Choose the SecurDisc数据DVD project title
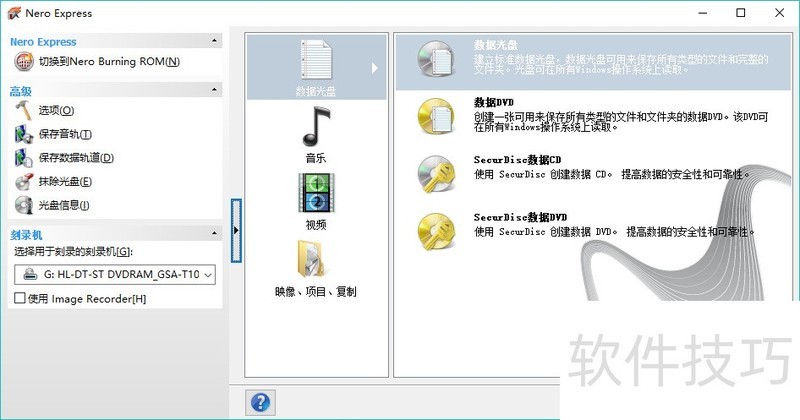Viewport: 800px width, 420px height. pos(520,217)
